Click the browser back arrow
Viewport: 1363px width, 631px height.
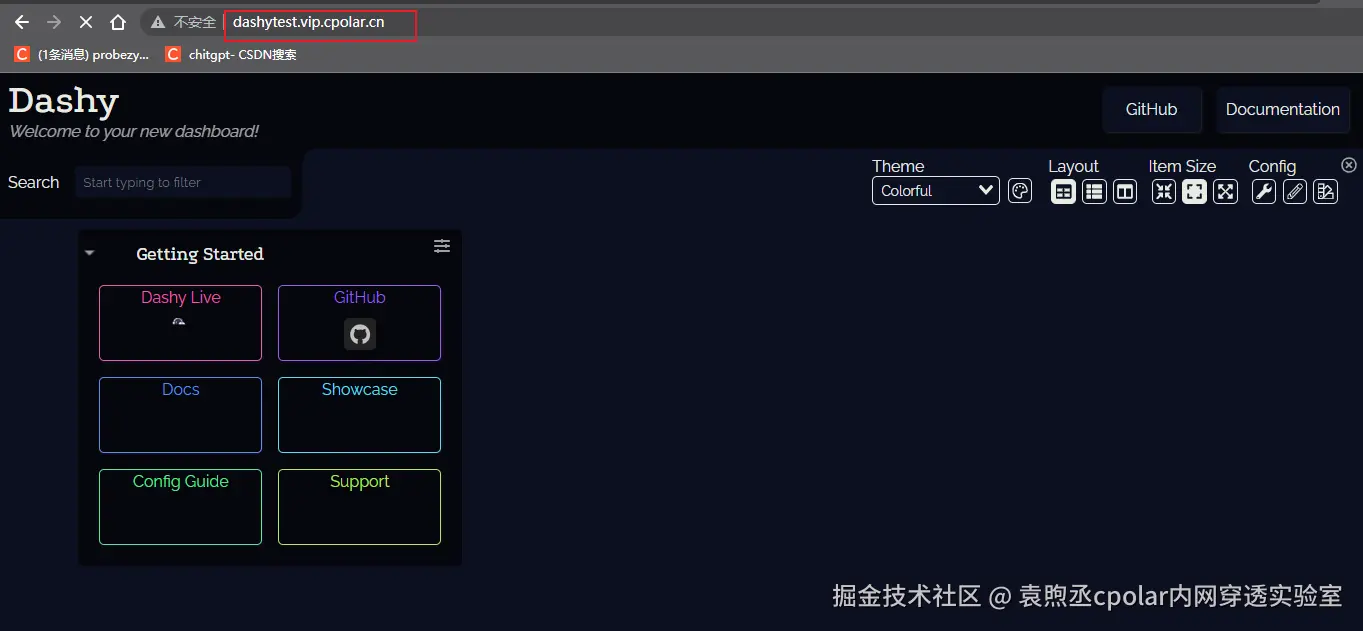22,22
